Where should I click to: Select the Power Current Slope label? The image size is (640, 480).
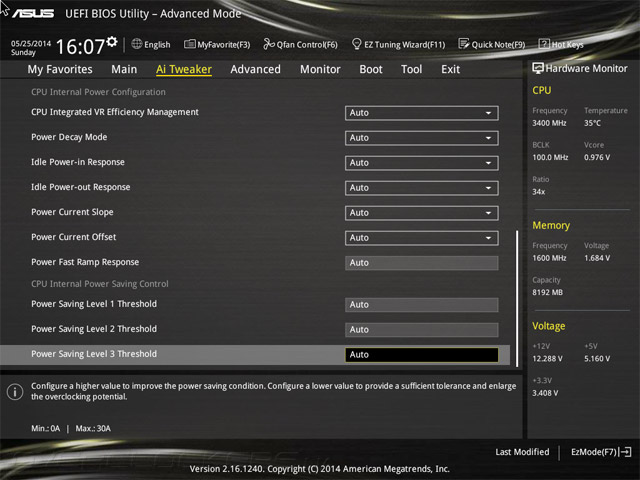click(x=72, y=212)
